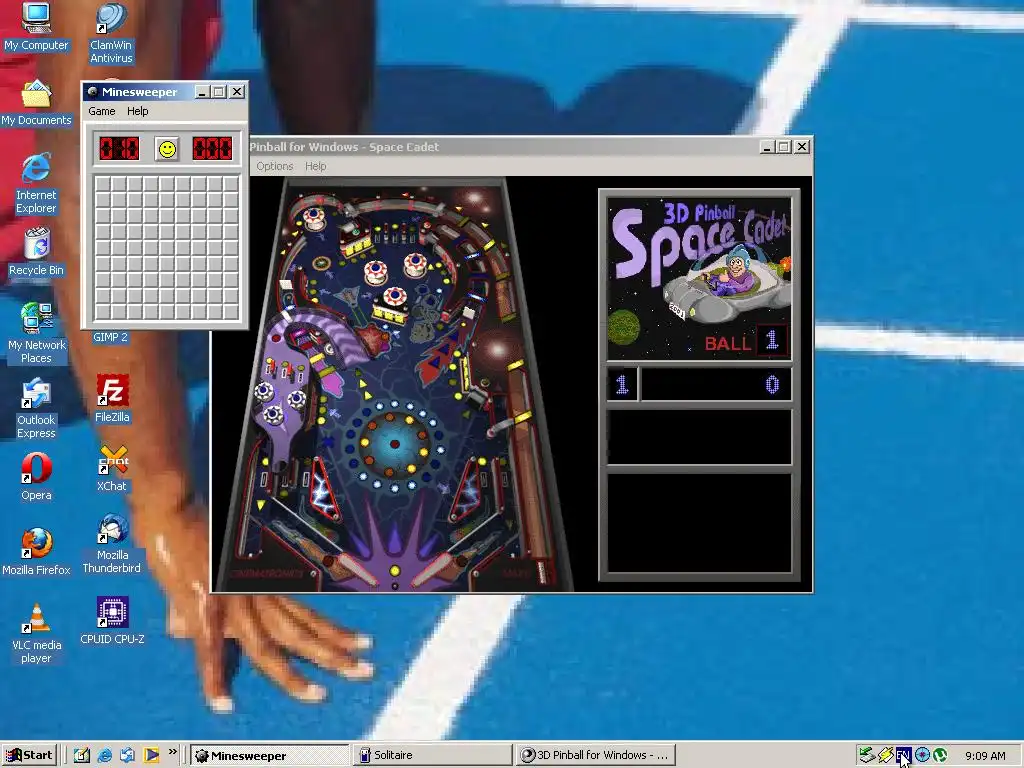1024x768 pixels.
Task: Select the Mozilla Thunderbird shortcut
Action: pyautogui.click(x=112, y=543)
